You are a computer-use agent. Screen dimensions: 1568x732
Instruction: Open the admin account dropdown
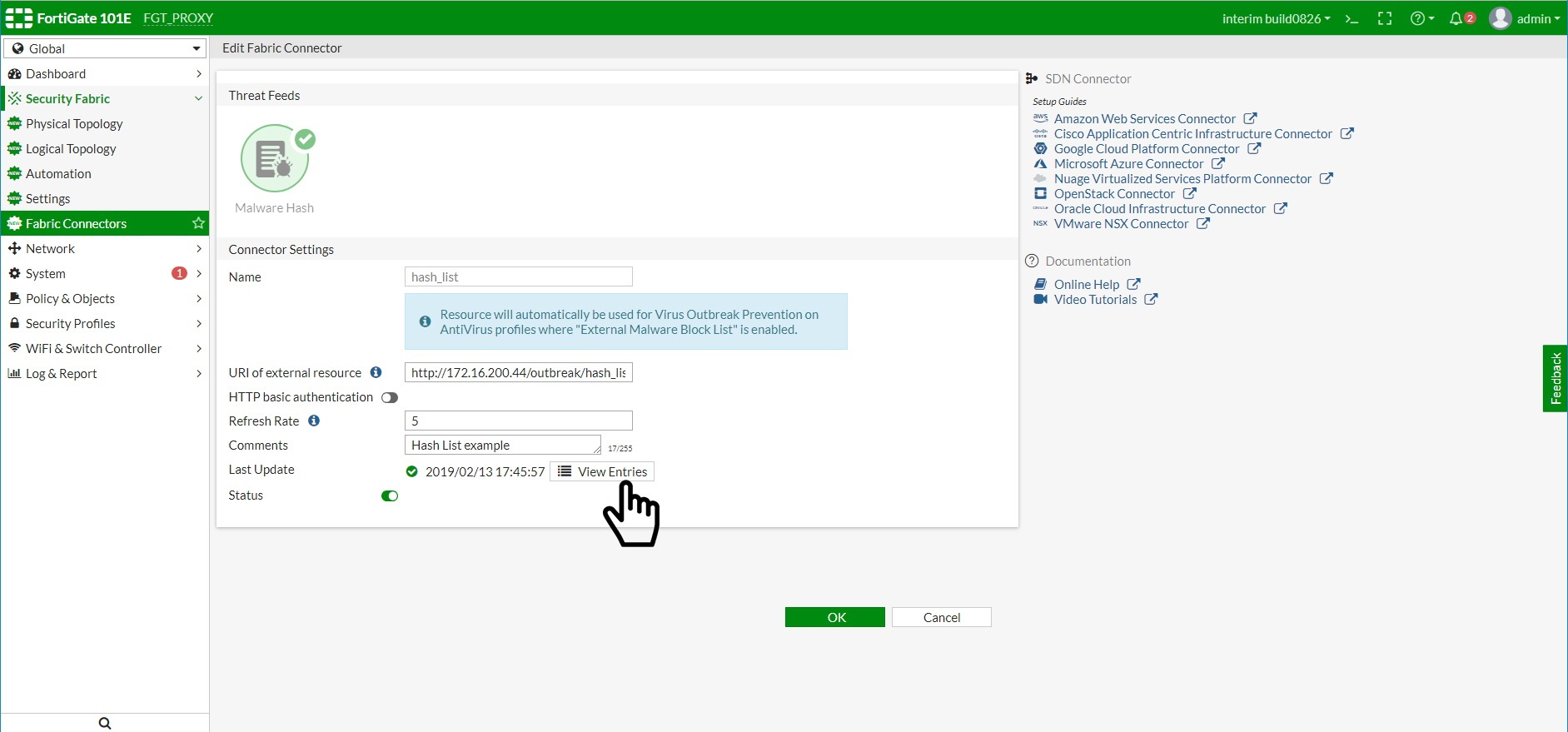tap(1538, 18)
